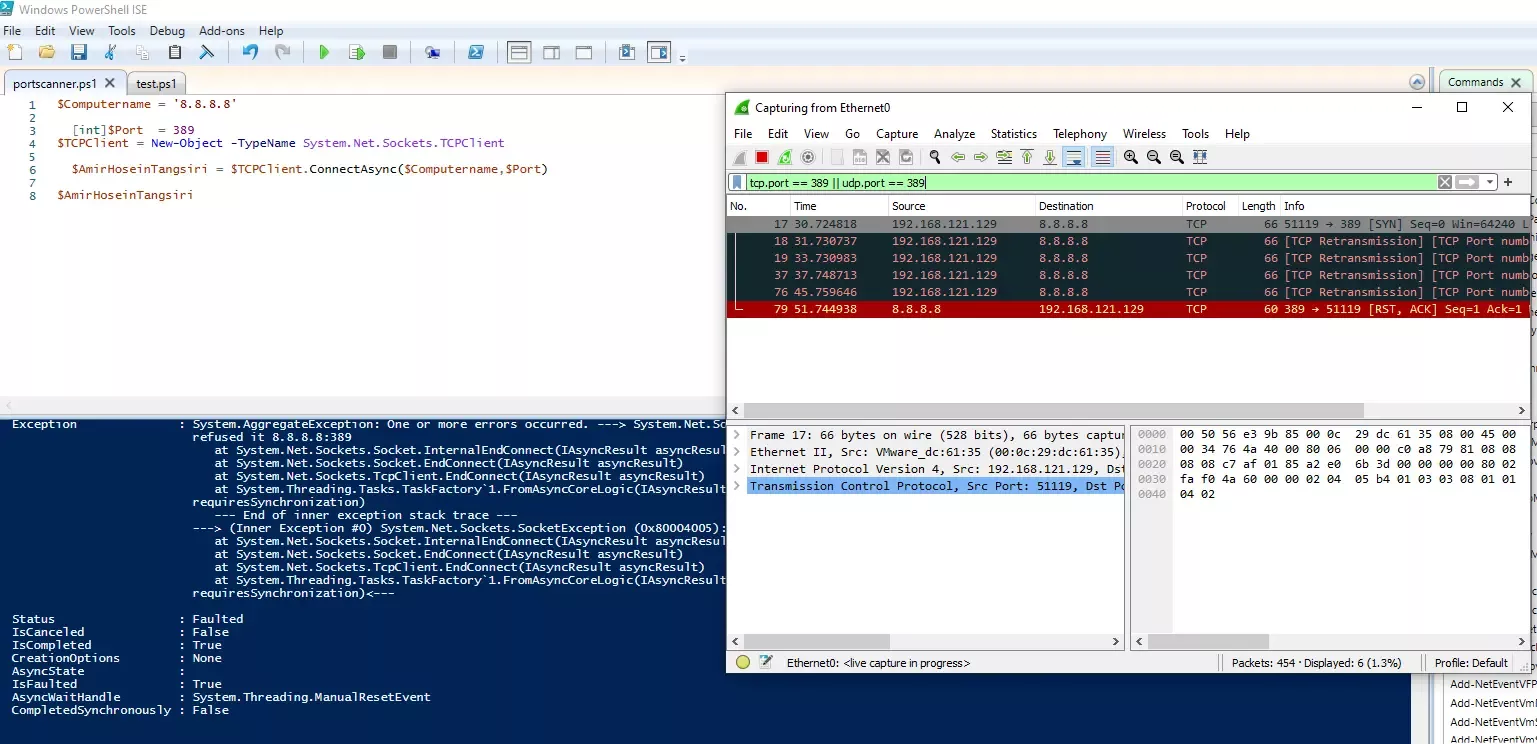Open the Profile: Default selector
The width and height of the screenshot is (1537, 744).
coord(1471,663)
